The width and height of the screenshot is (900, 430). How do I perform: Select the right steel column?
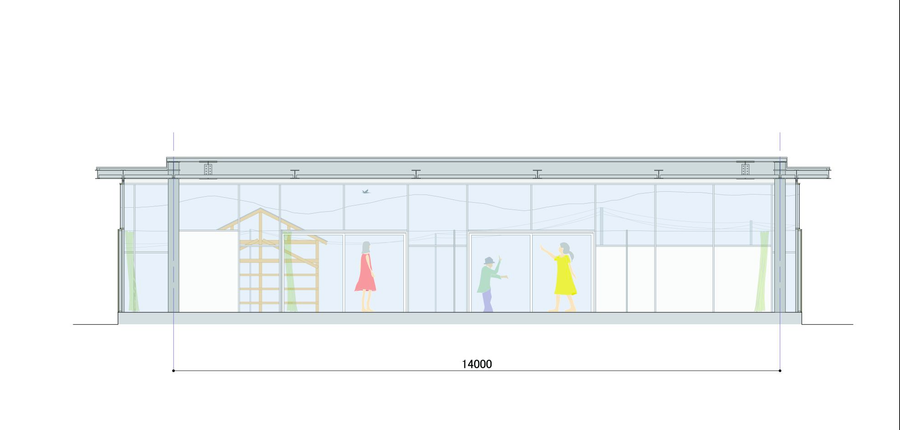780,245
